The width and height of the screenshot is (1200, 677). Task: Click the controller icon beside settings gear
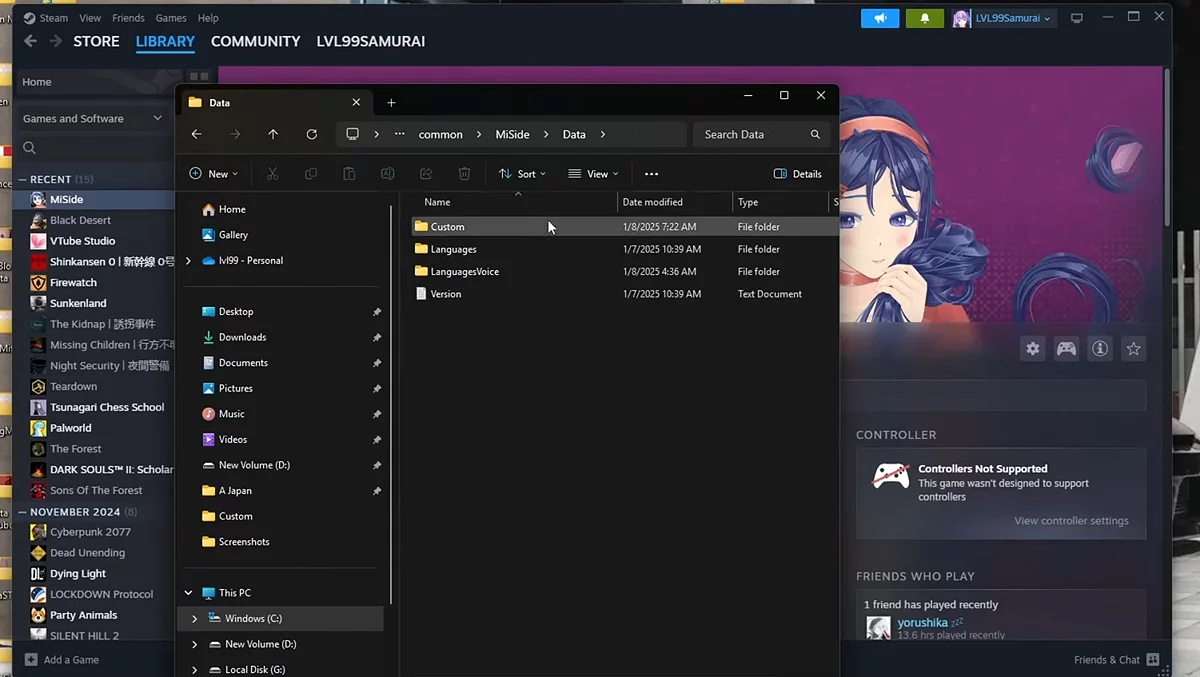(1067, 349)
